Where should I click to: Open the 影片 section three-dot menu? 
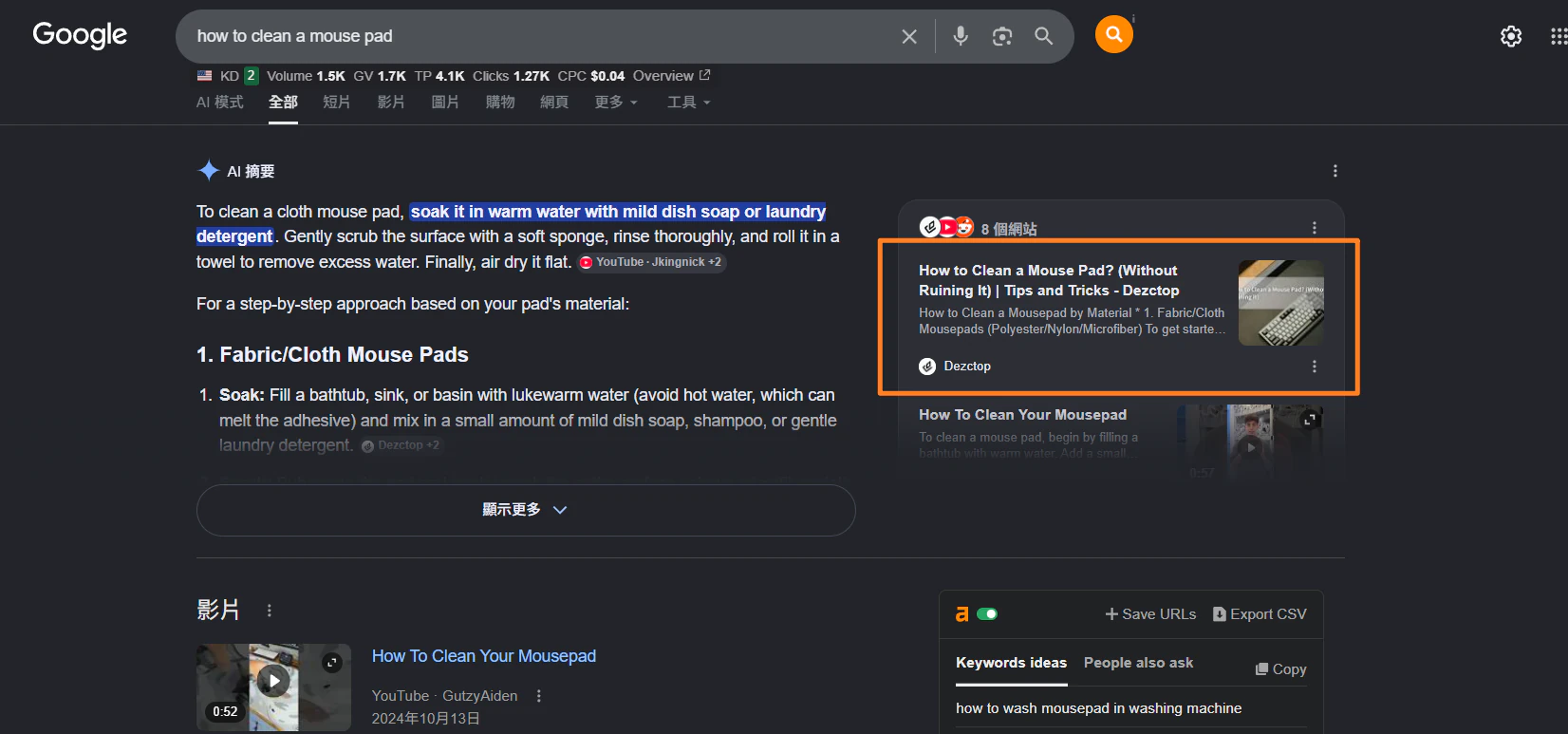pos(270,611)
